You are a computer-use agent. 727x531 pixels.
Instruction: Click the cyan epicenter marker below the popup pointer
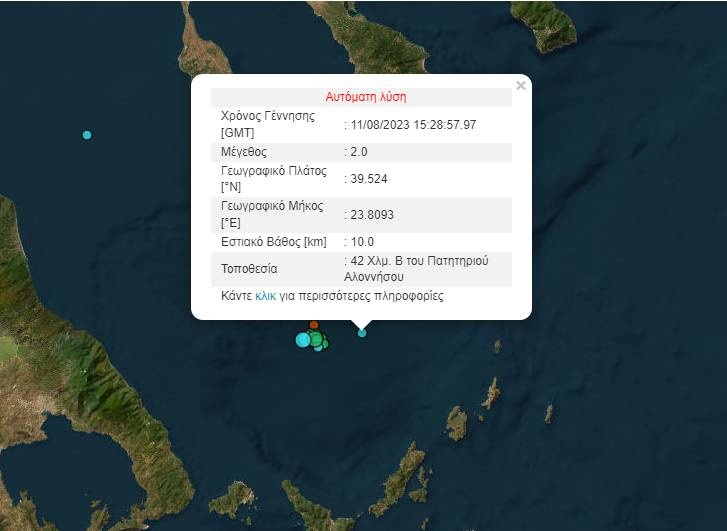(x=362, y=333)
